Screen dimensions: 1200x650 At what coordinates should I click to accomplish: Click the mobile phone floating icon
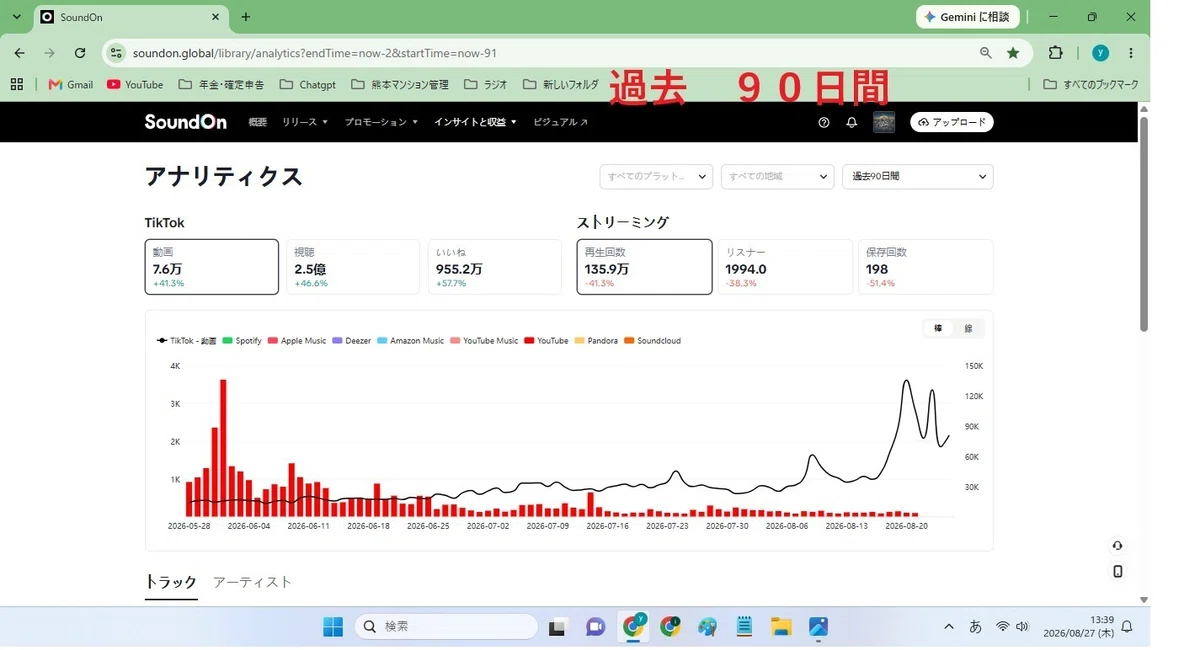(1117, 572)
